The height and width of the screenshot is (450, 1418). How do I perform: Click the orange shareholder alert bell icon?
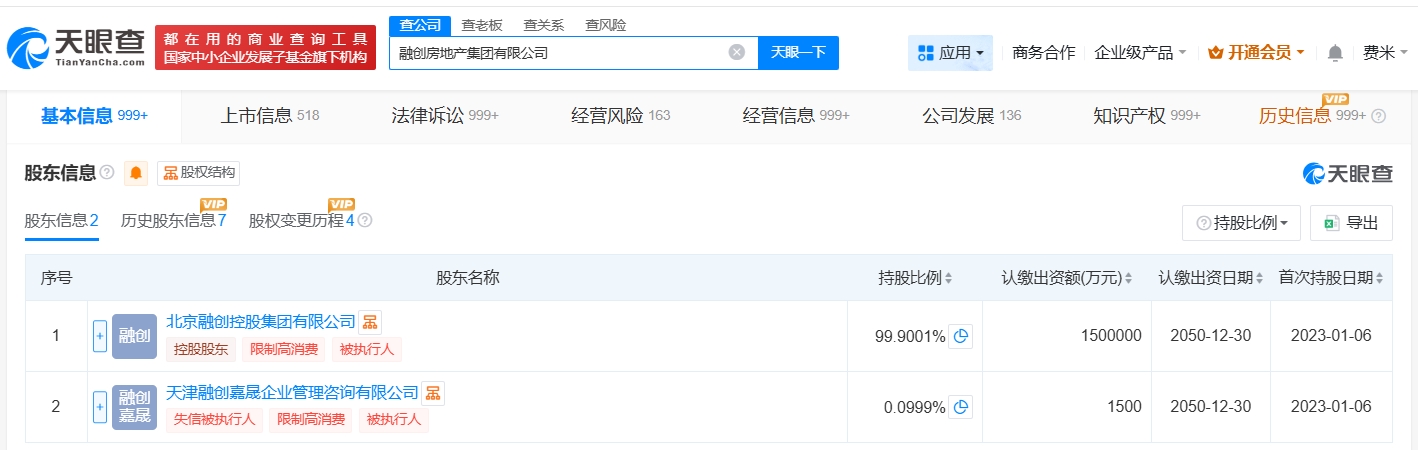(136, 173)
